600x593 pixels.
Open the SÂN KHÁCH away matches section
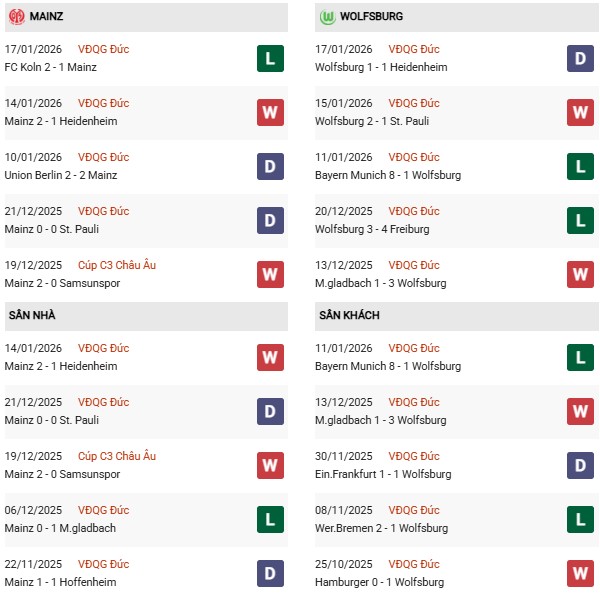tap(349, 315)
